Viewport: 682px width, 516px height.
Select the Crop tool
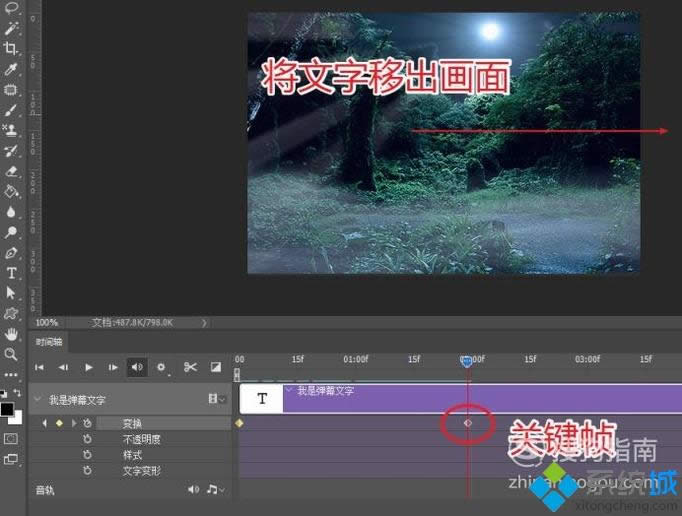(x=11, y=48)
